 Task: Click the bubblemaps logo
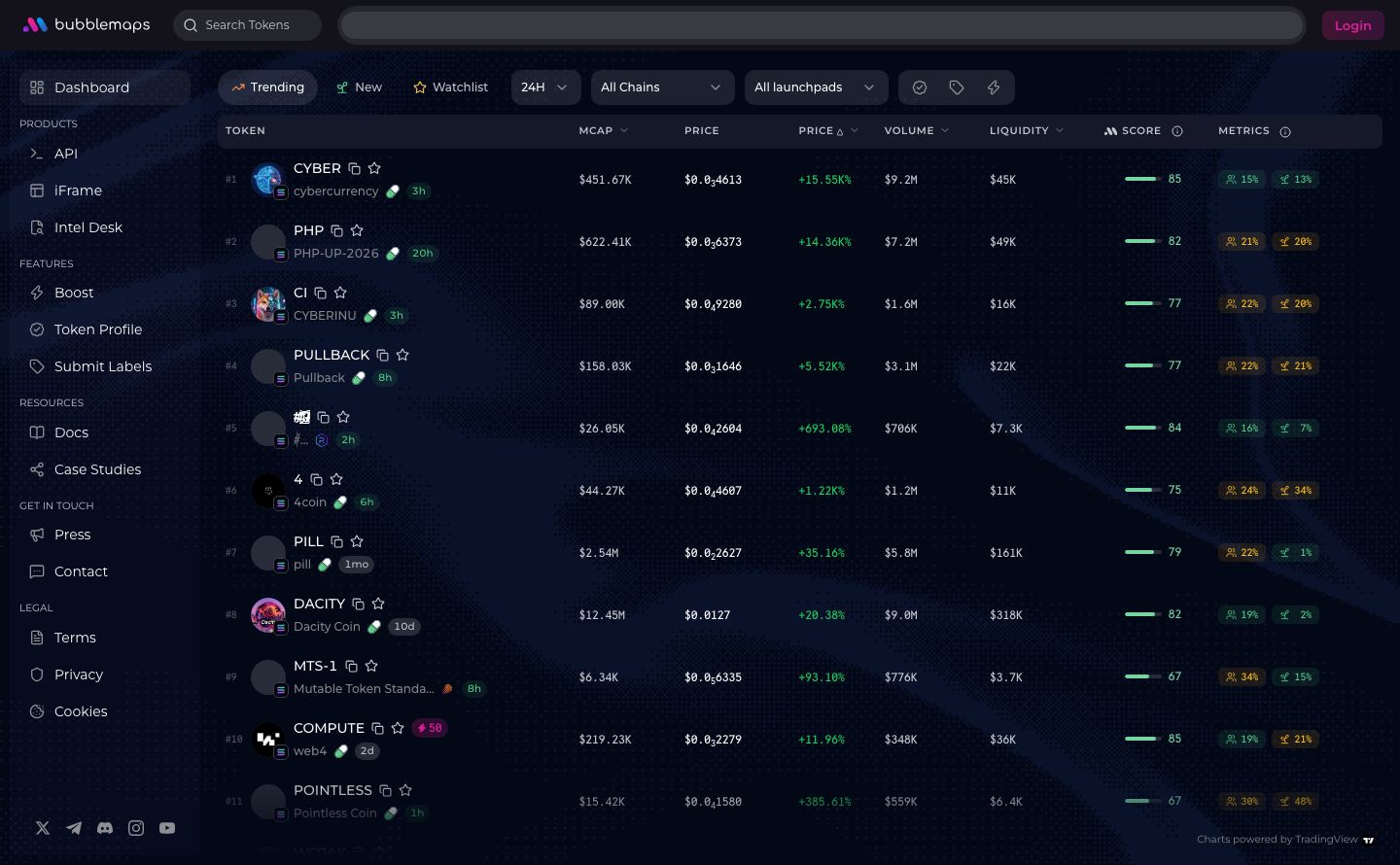point(87,24)
